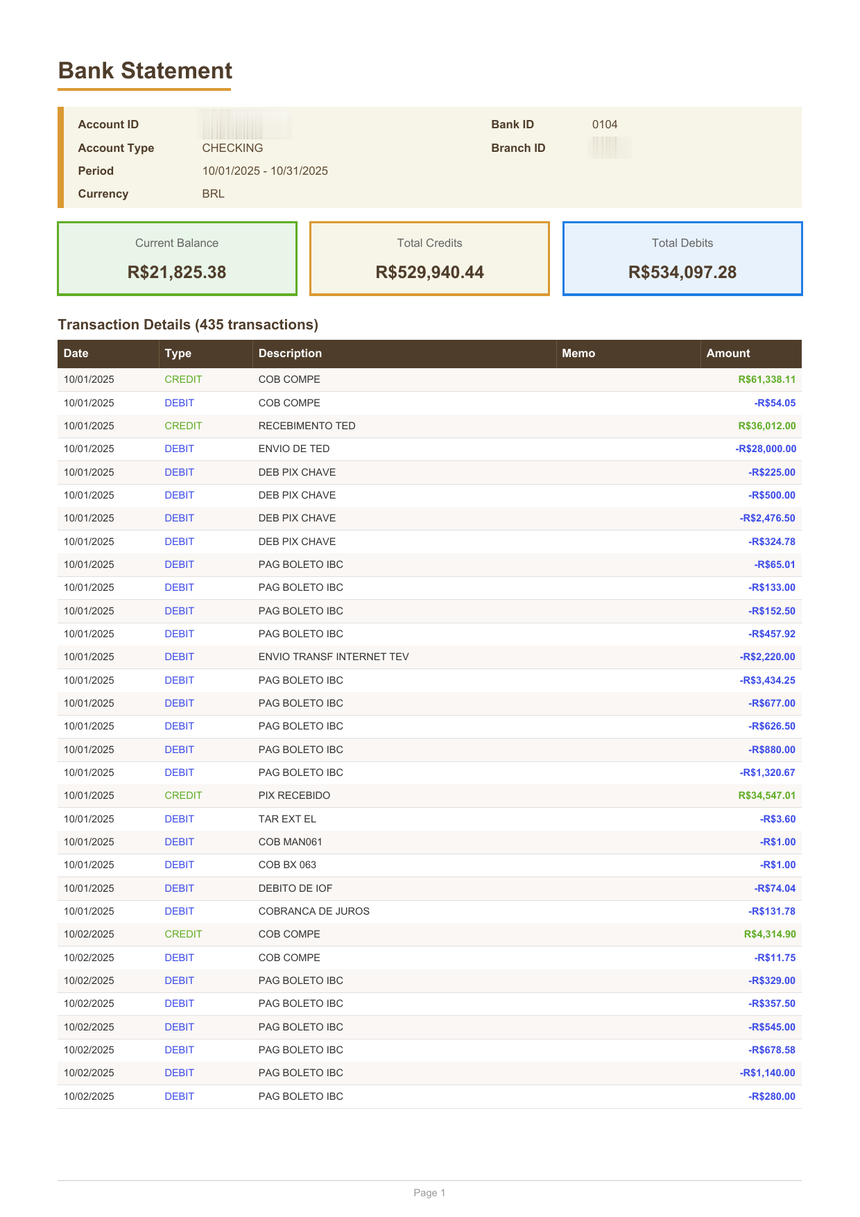Click the amount -R$54.05

(775, 403)
